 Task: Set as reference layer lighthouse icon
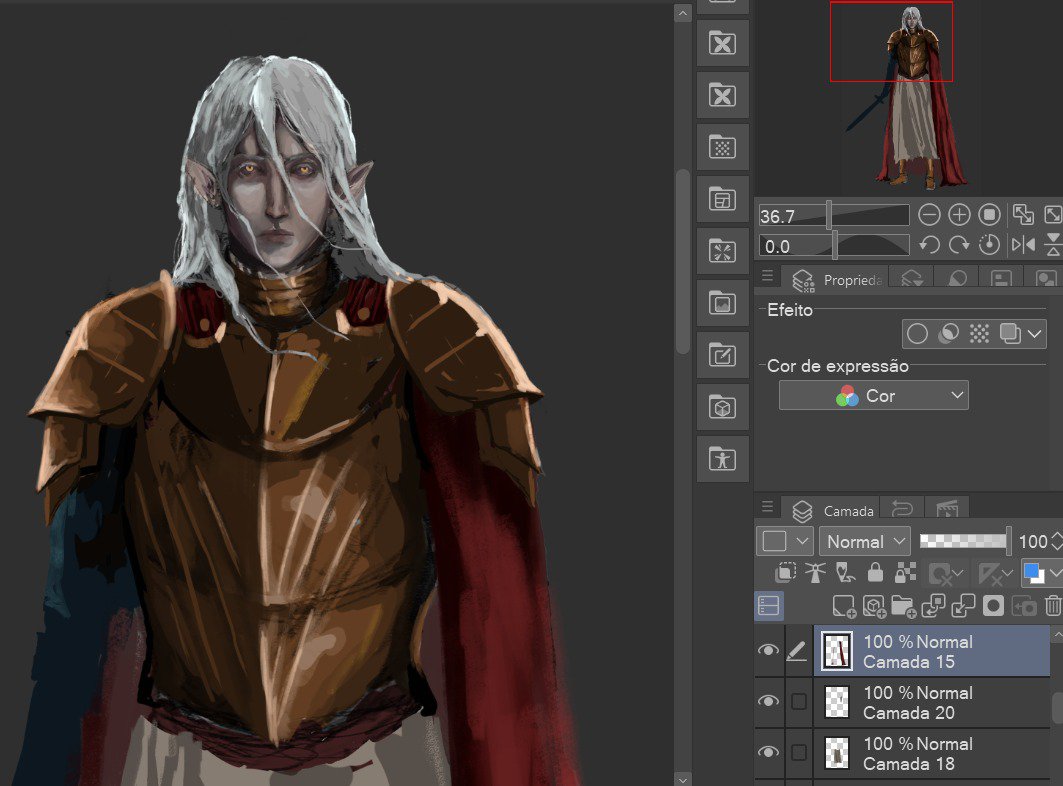816,574
